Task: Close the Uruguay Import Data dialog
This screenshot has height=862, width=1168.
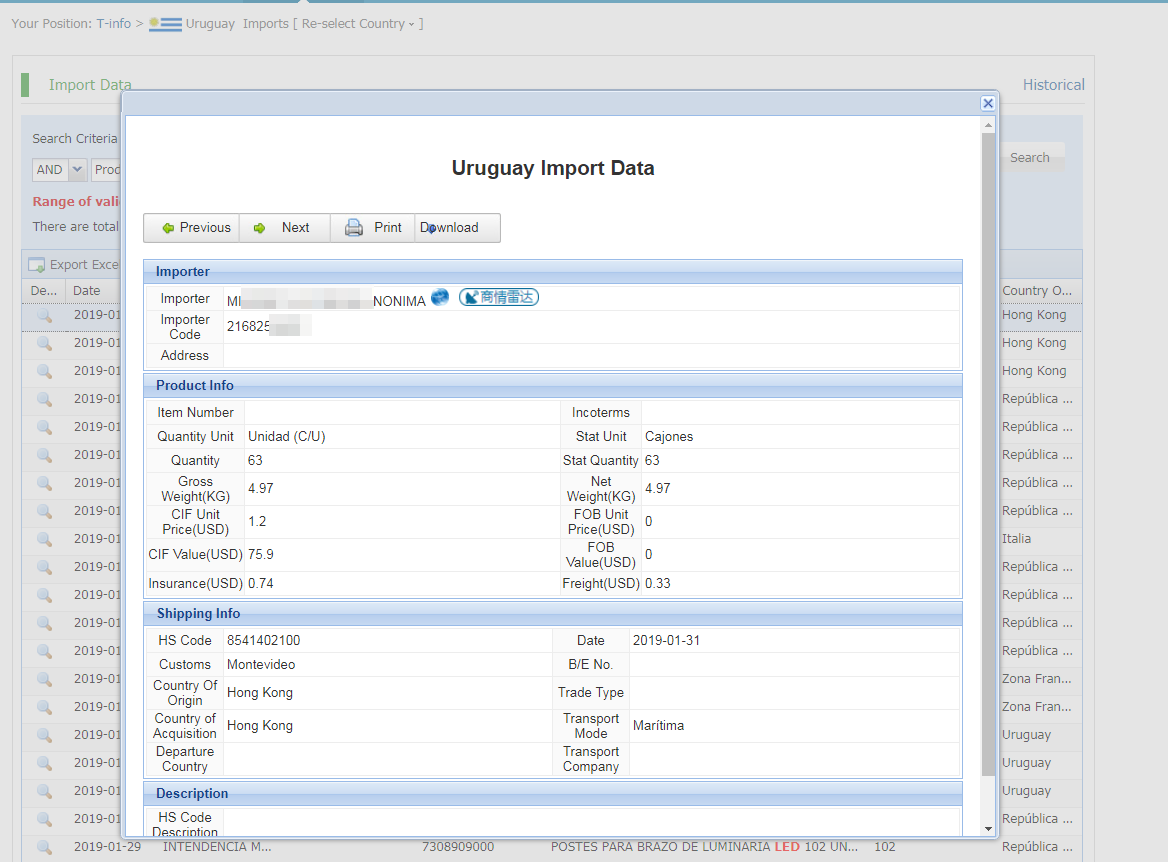Action: pos(988,103)
